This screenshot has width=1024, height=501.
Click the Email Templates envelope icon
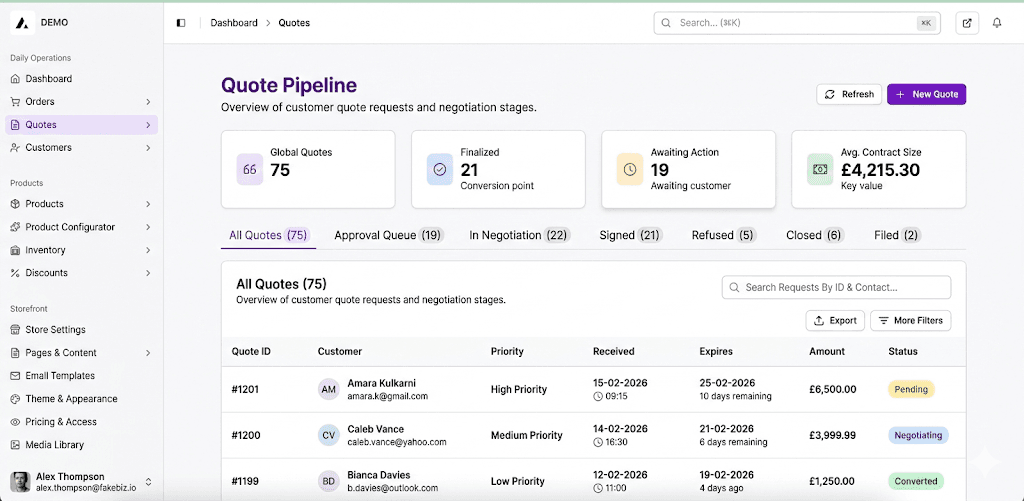(x=16, y=376)
